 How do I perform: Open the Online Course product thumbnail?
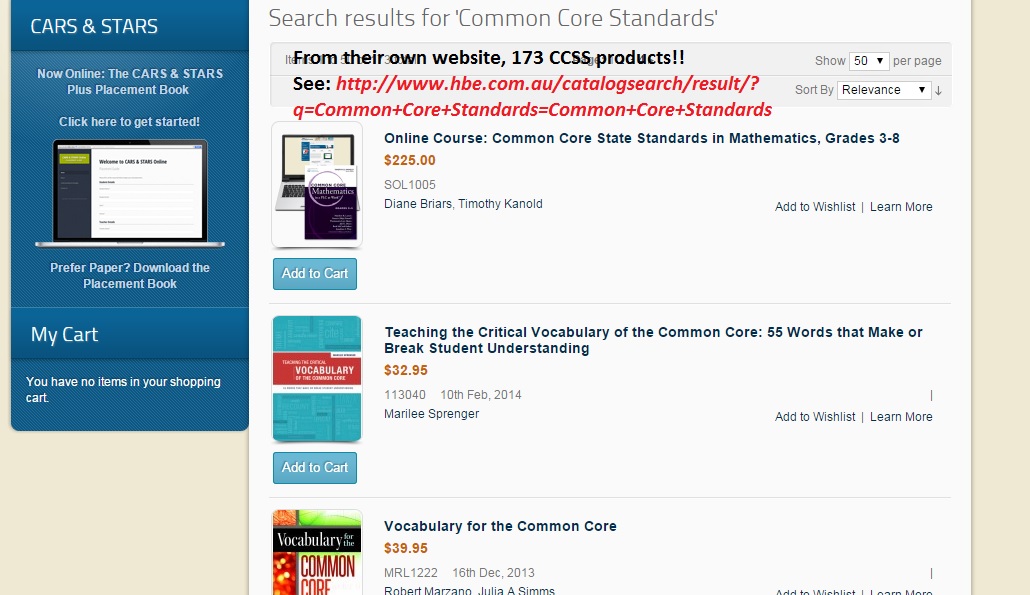[x=317, y=185]
